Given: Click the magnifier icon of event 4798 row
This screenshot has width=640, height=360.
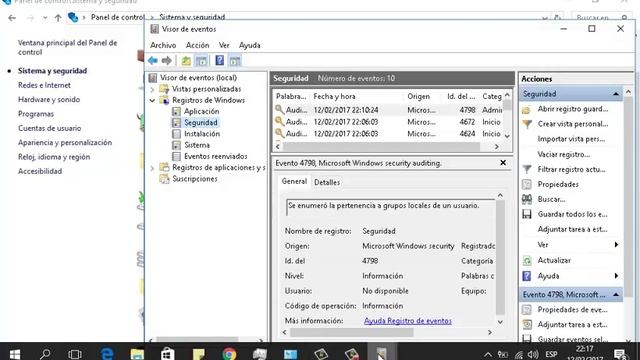Looking at the screenshot, I should pyautogui.click(x=279, y=109).
